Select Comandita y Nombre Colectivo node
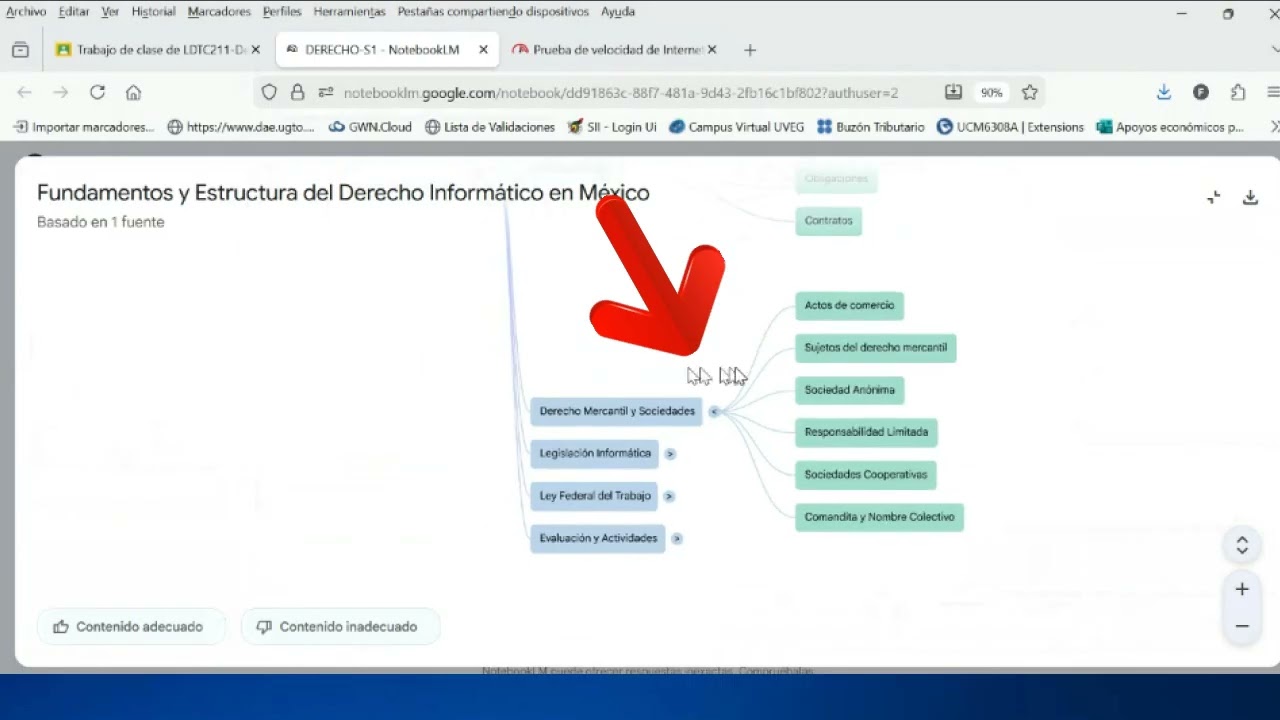 point(880,517)
